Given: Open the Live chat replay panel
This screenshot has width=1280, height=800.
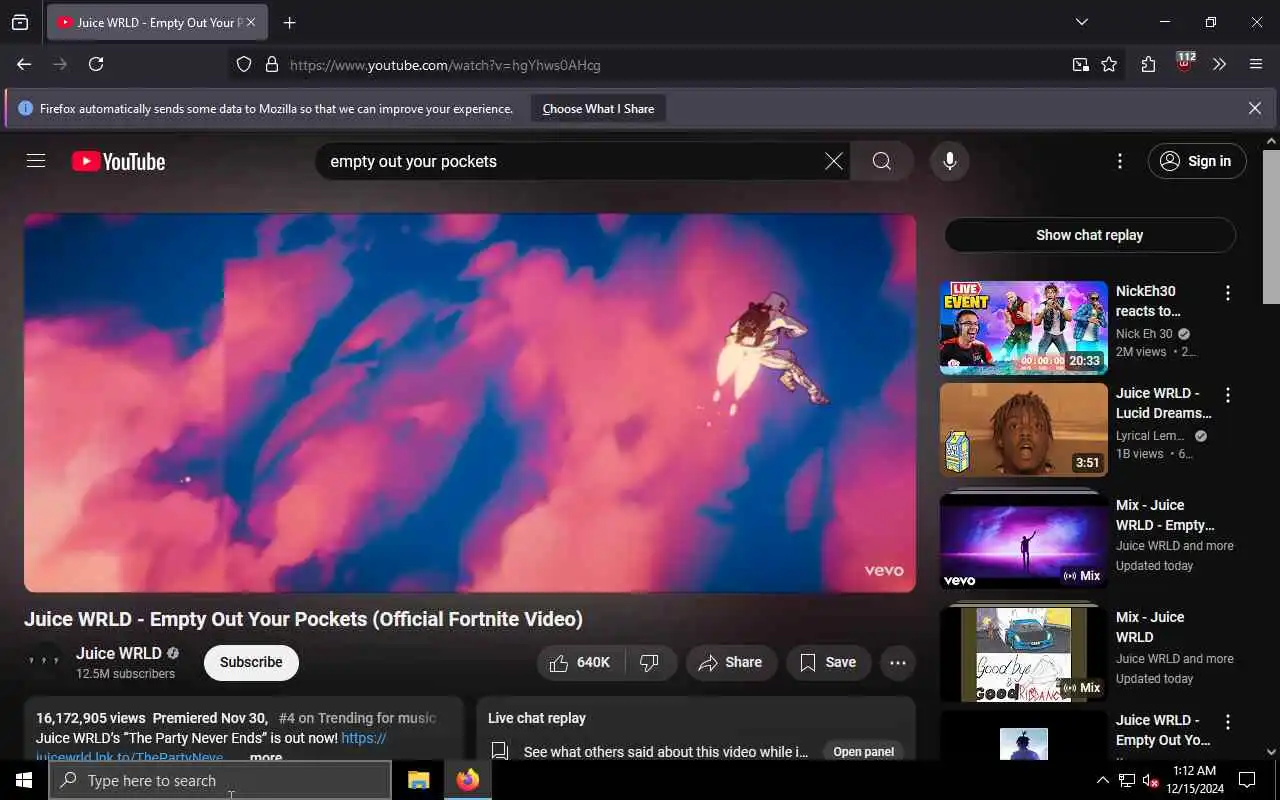Looking at the screenshot, I should click(x=864, y=751).
